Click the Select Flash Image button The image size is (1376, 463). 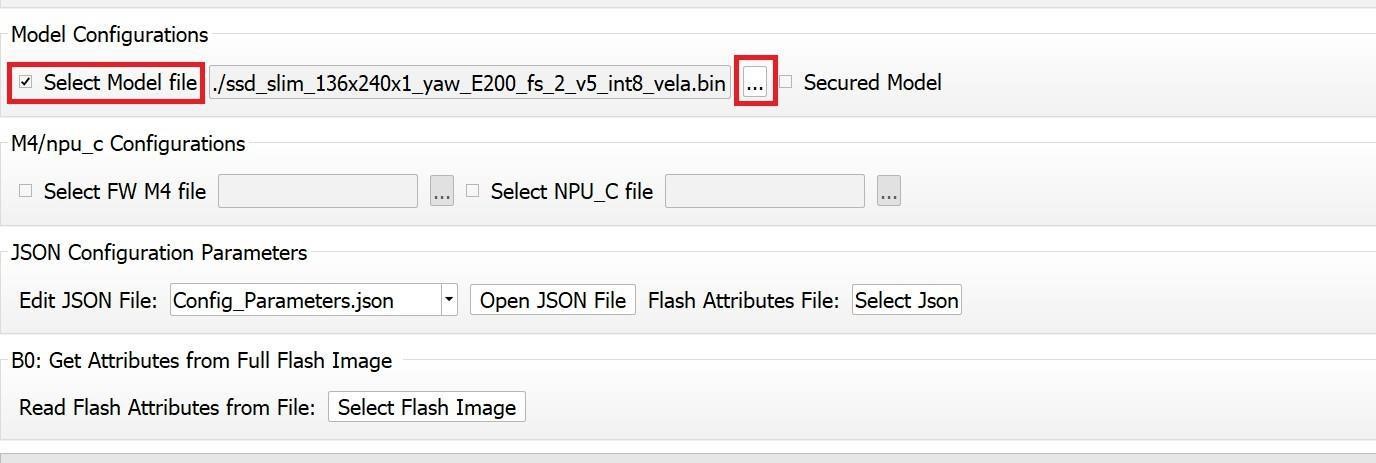[x=427, y=407]
